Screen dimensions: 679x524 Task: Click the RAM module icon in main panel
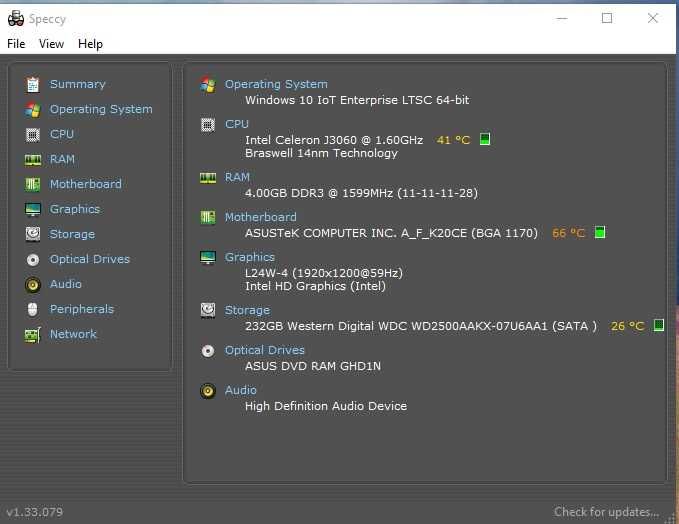click(208, 178)
